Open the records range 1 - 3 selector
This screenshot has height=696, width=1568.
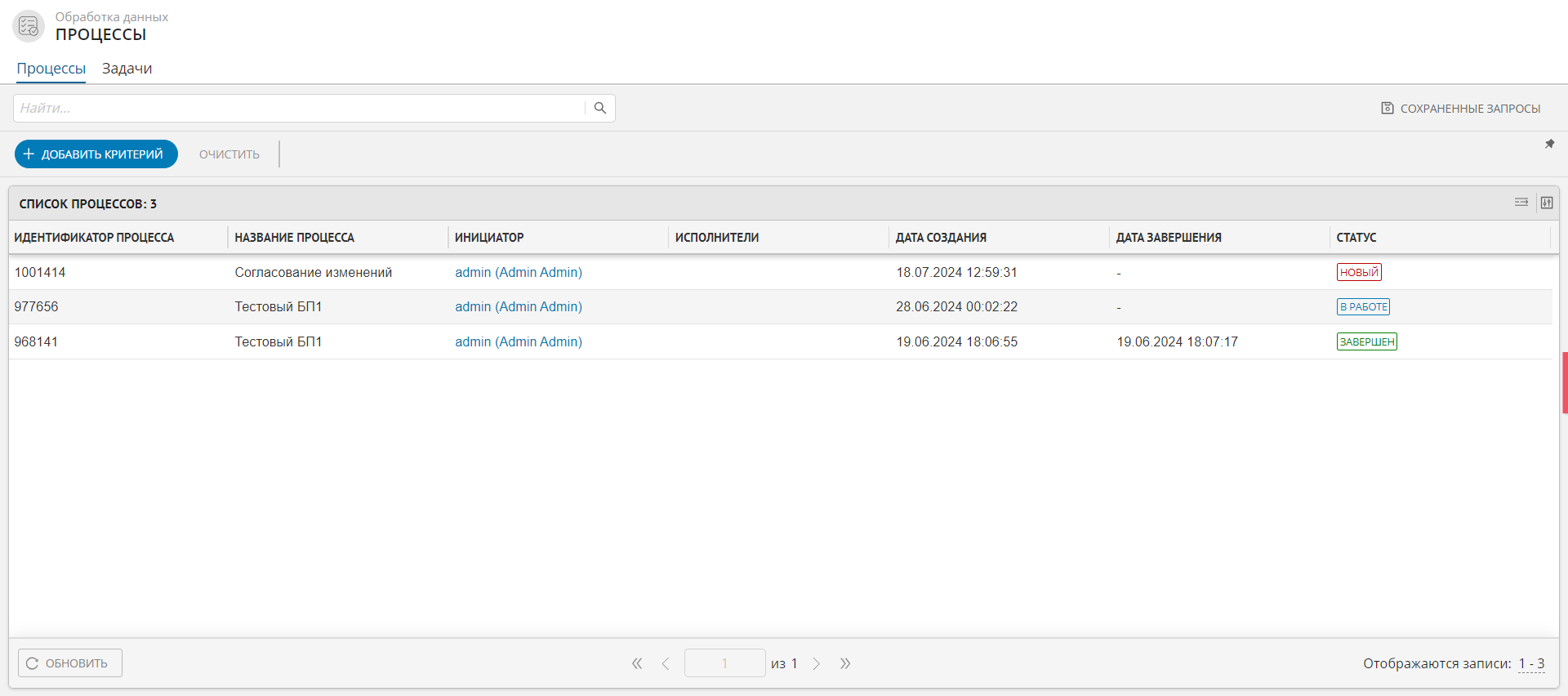[1531, 663]
